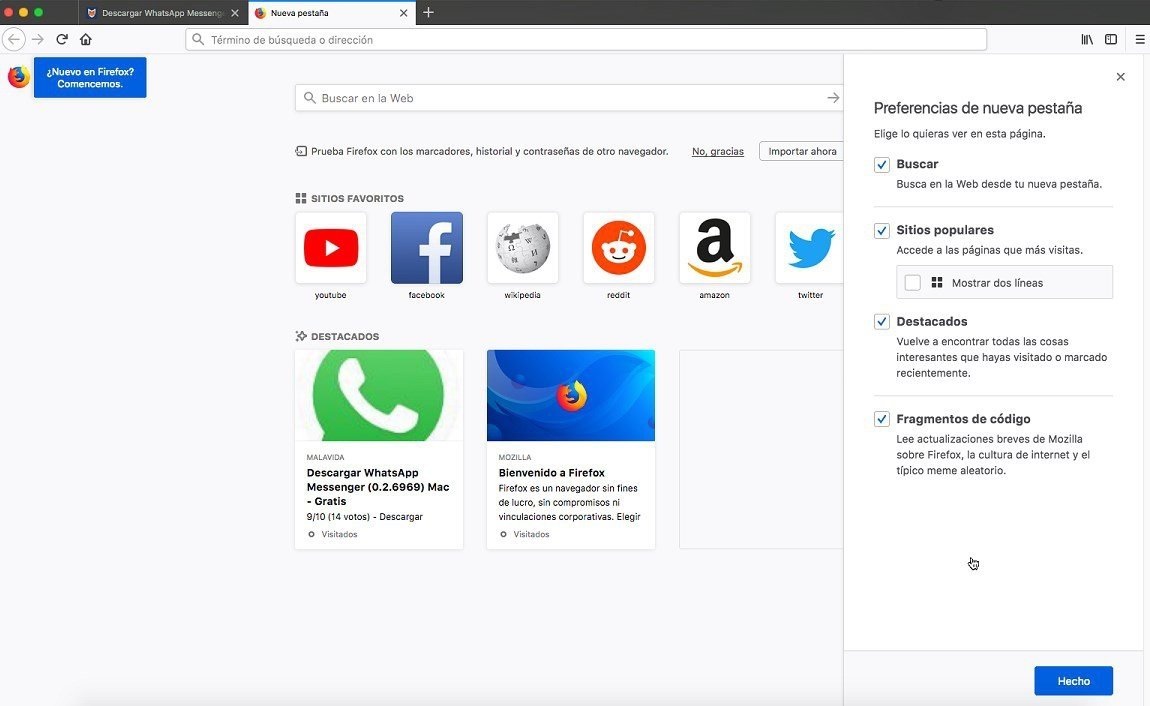Open the Descargar WhatsApp Messenger highlight card
Screen dimensions: 1150x706
pos(379,449)
